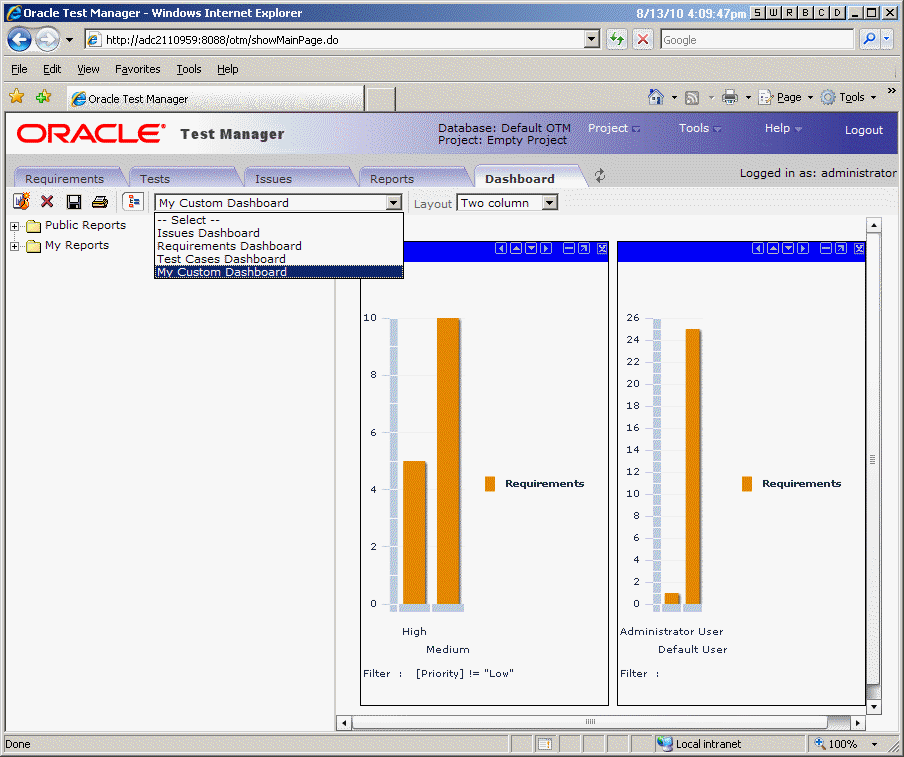Click the IE Home icon
Viewport: 904px width, 757px height.
click(x=656, y=97)
